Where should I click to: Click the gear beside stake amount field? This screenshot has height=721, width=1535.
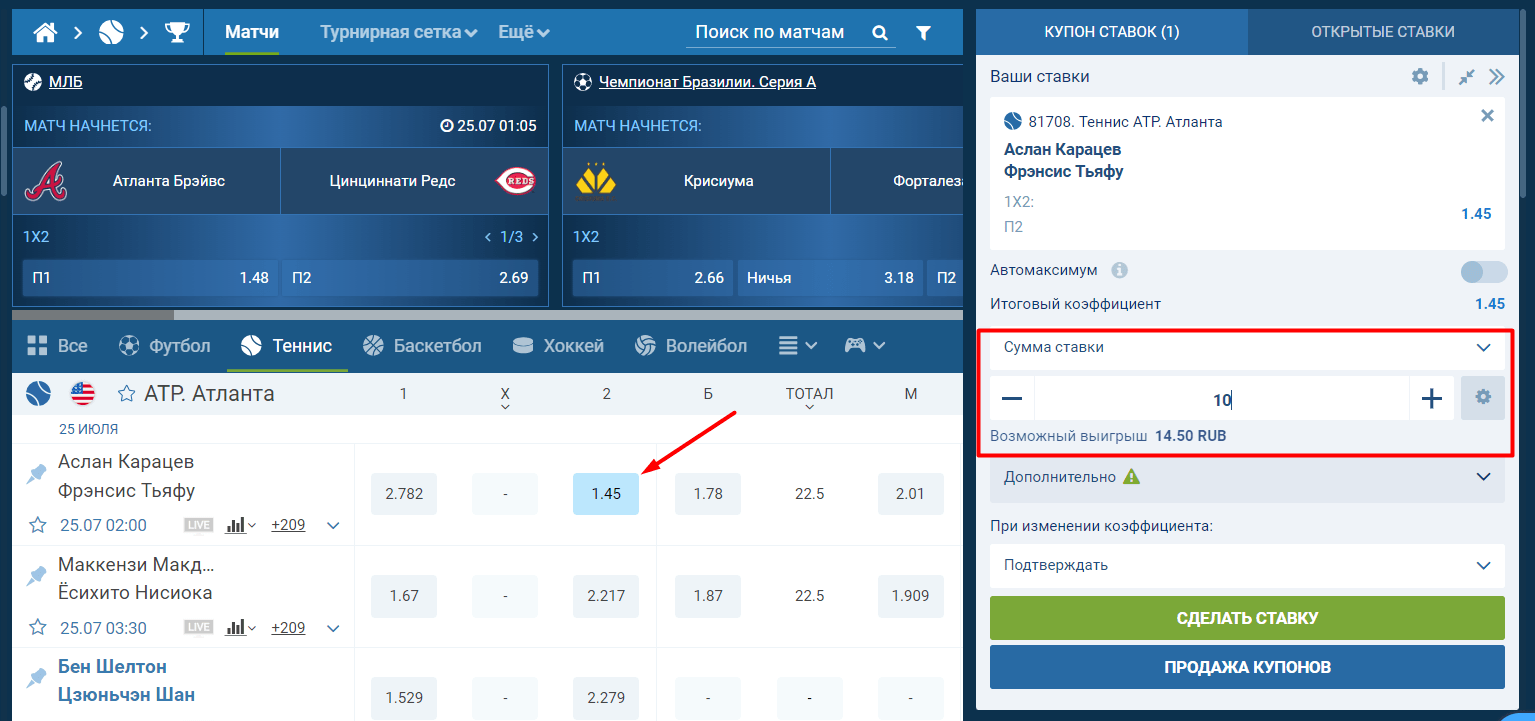(x=1482, y=398)
